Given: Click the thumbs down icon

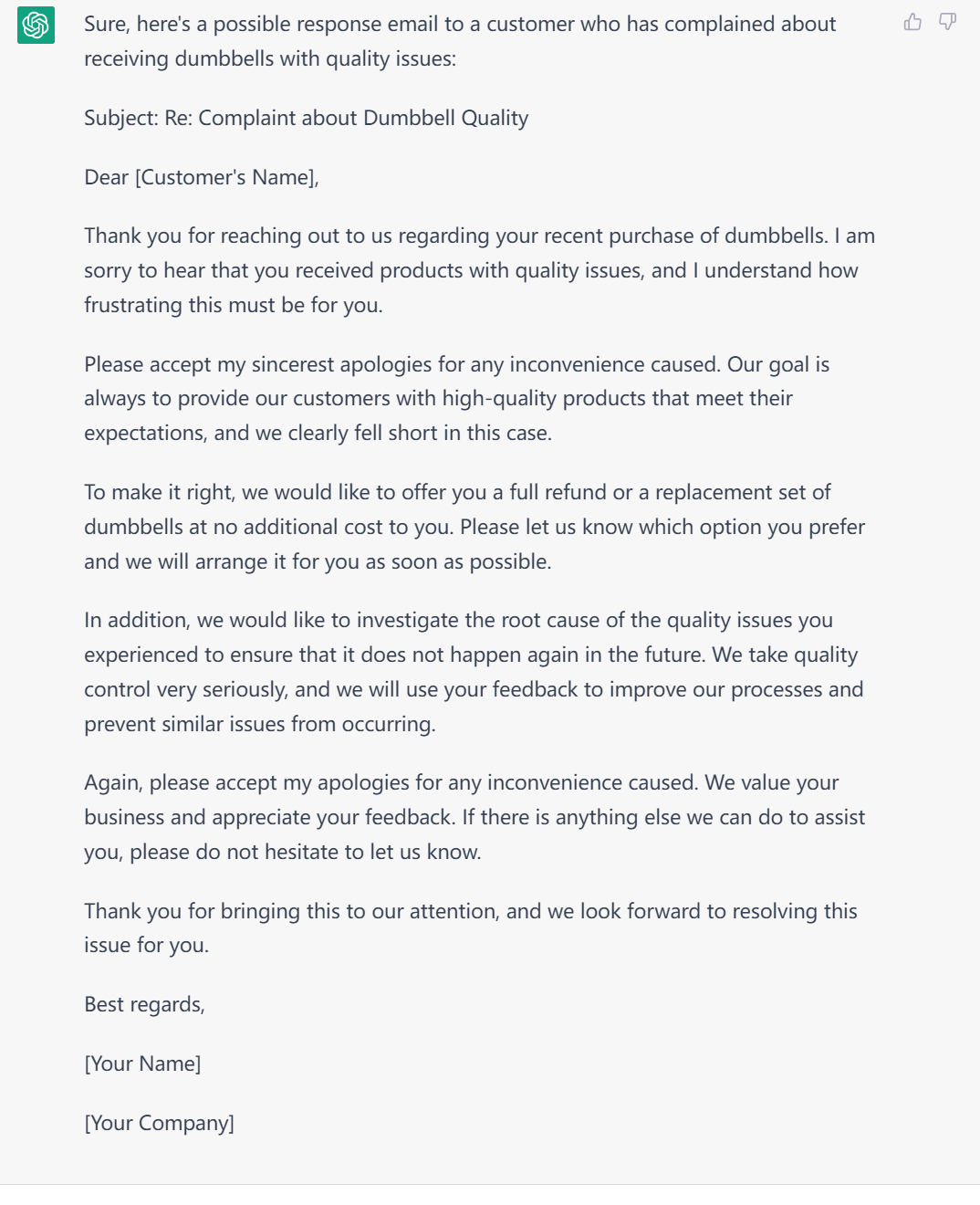Looking at the screenshot, I should pyautogui.click(x=948, y=22).
